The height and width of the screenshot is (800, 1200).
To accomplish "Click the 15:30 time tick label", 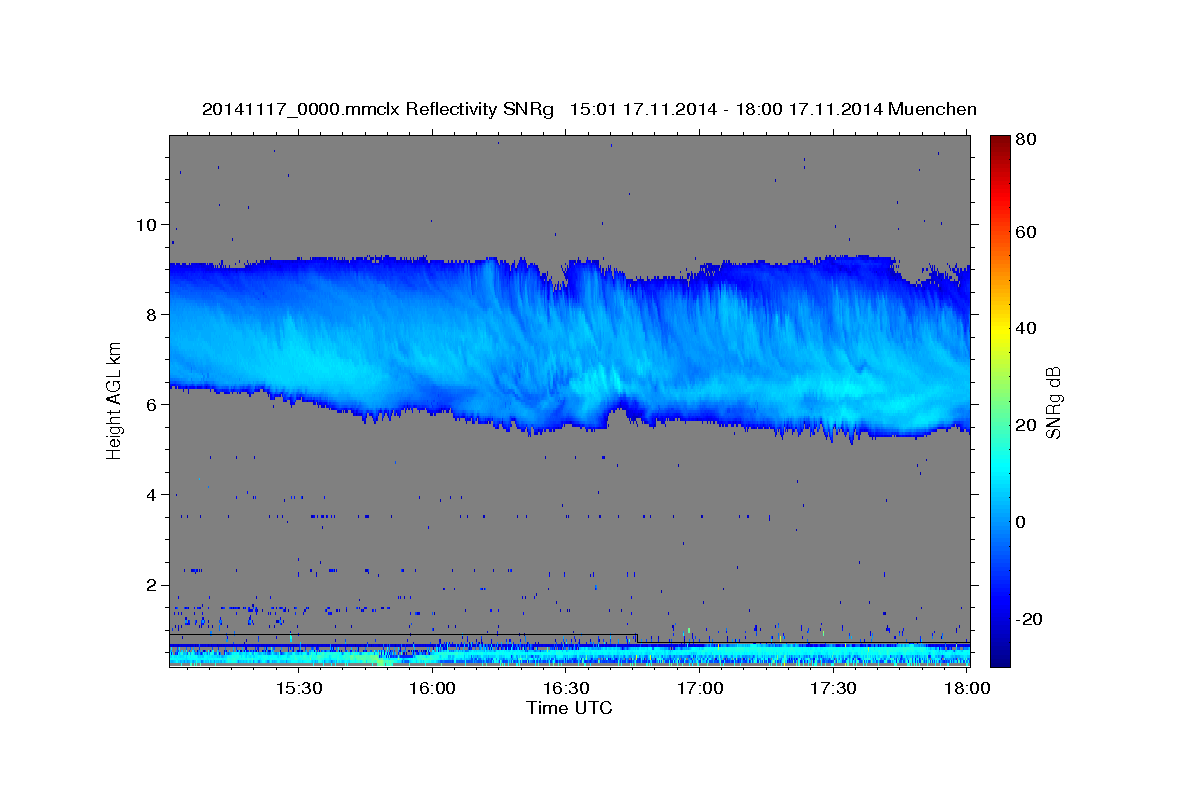I will pyautogui.click(x=298, y=689).
